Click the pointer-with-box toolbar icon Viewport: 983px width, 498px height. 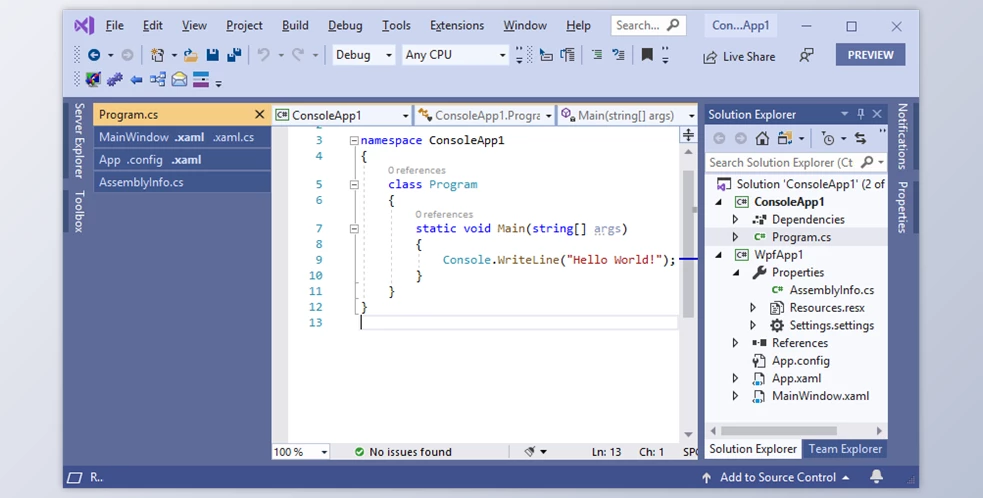[x=546, y=55]
